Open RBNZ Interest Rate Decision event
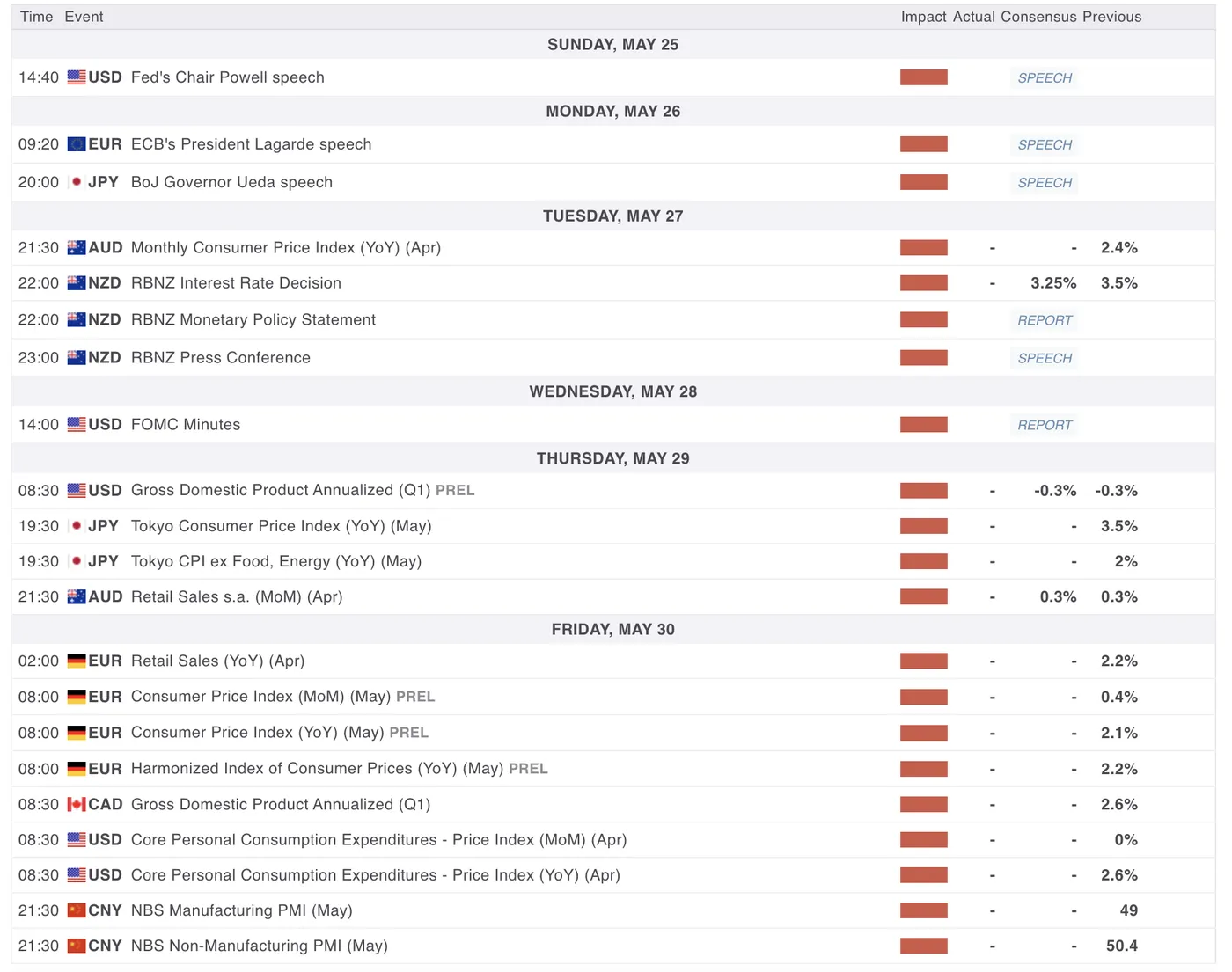The height and width of the screenshot is (972, 1232). coord(236,283)
